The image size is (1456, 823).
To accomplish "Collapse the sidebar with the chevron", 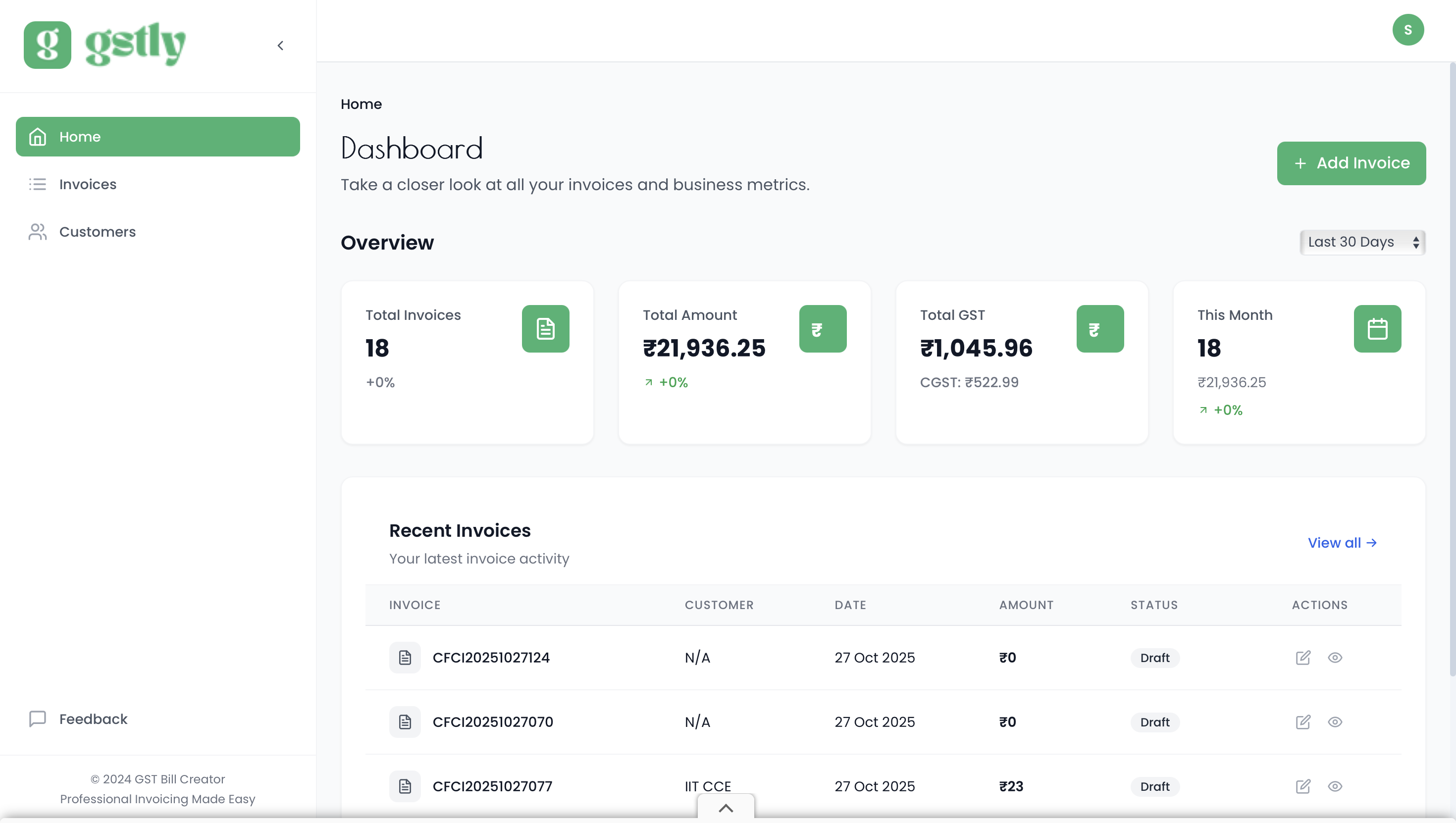I will 280,45.
